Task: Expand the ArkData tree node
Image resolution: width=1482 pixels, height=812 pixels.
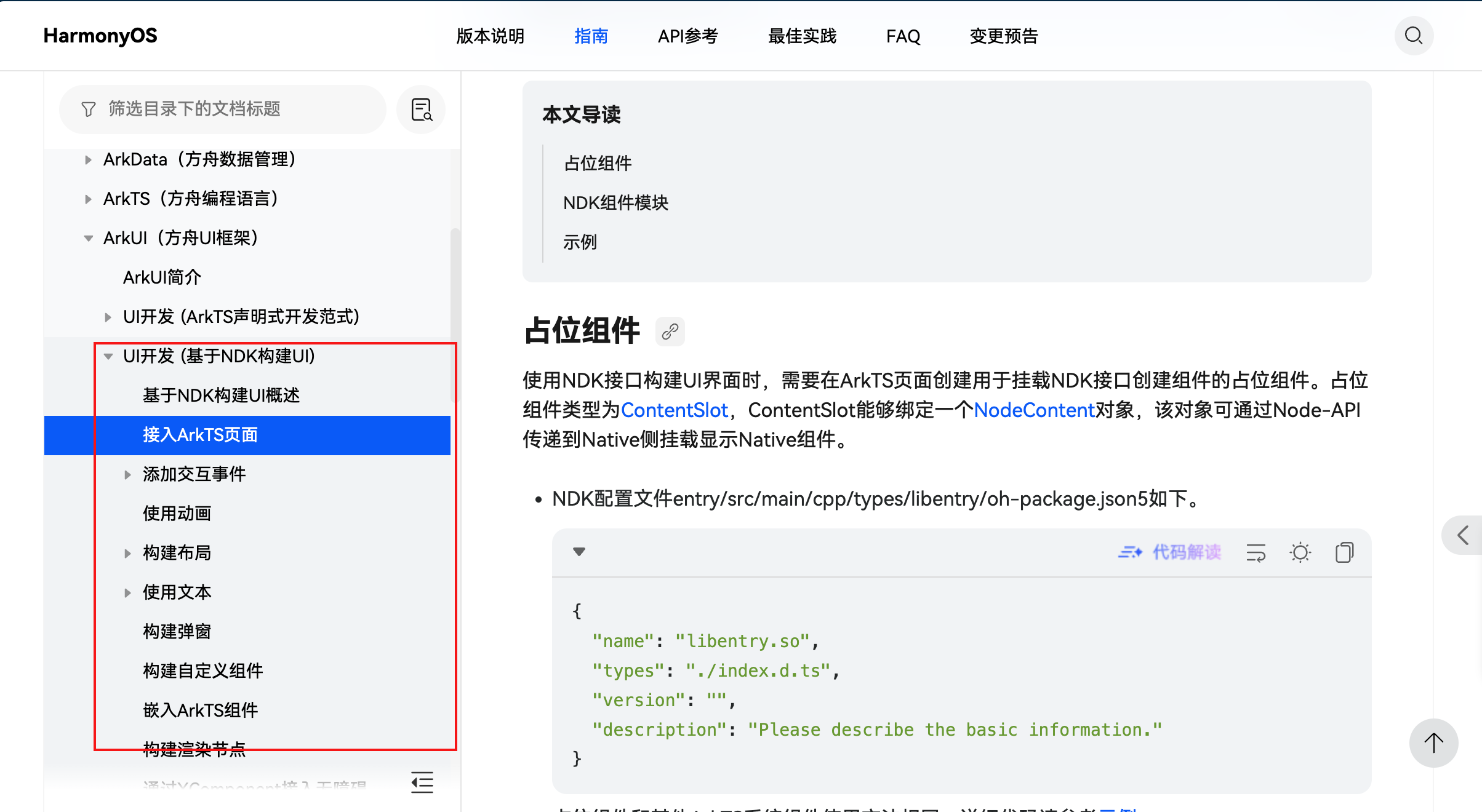Action: coord(88,160)
